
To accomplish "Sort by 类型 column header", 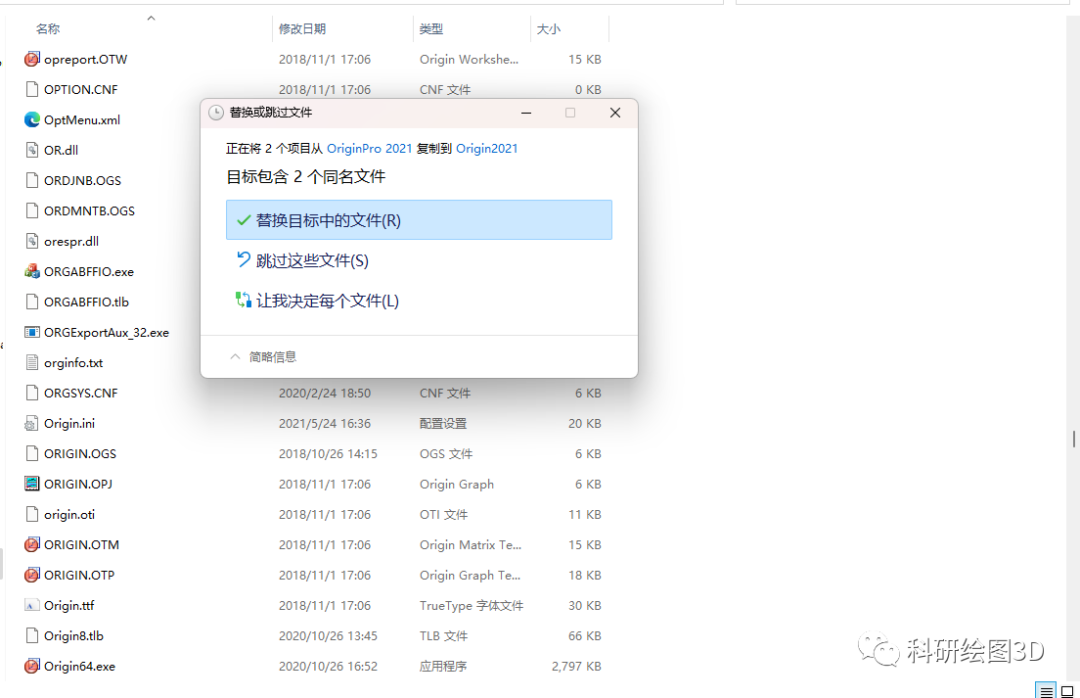I will pyautogui.click(x=431, y=29).
